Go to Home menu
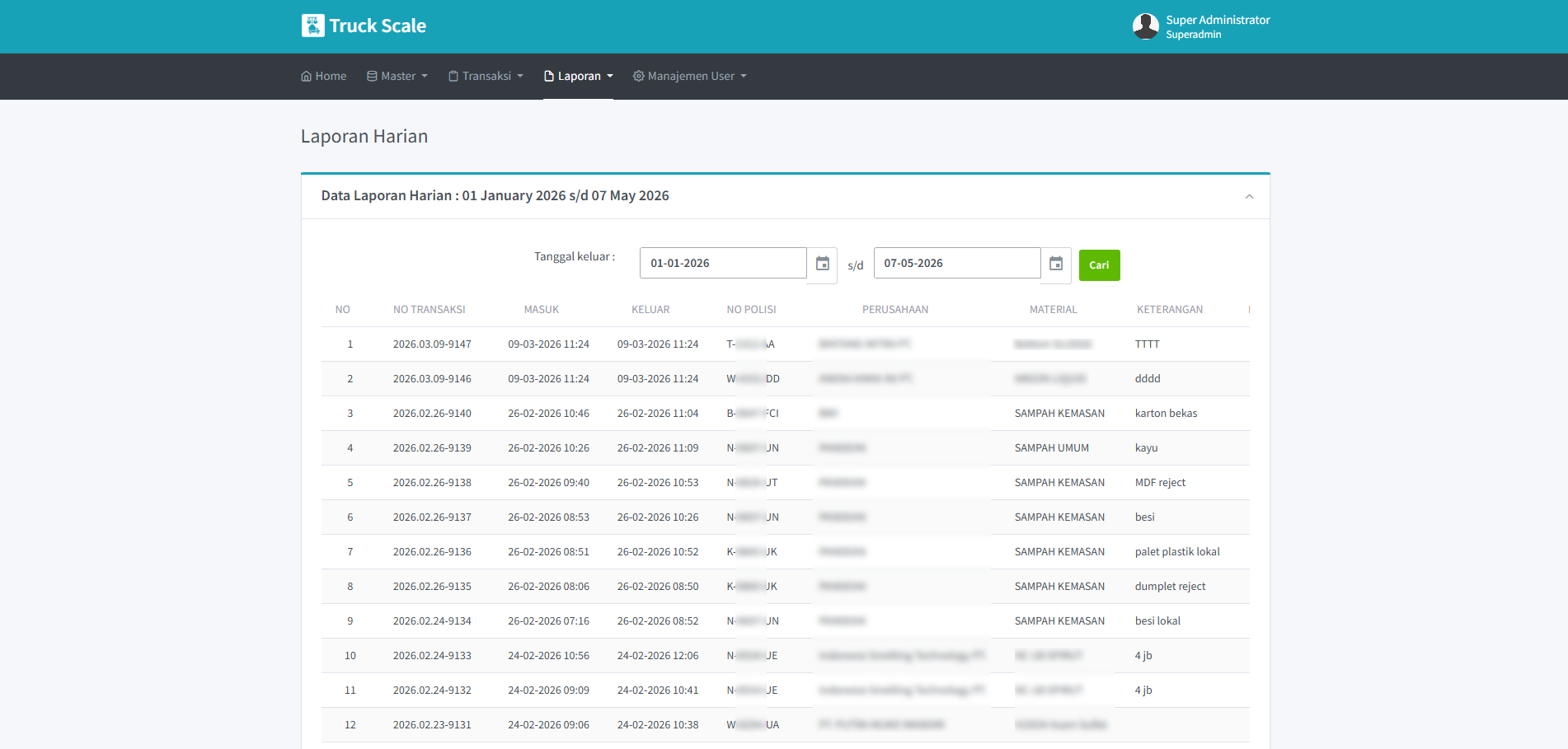The height and width of the screenshot is (749, 1568). (323, 76)
